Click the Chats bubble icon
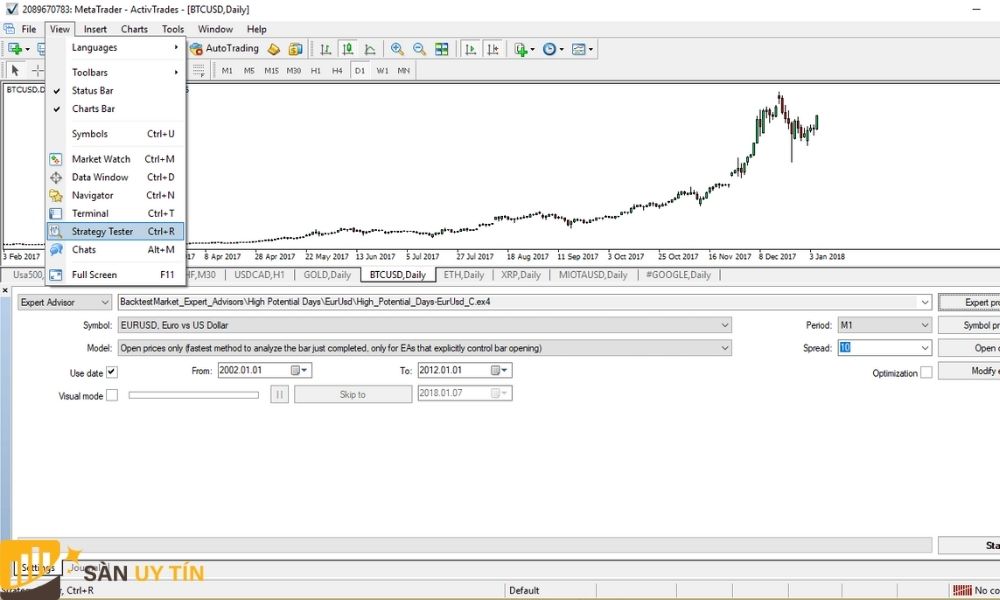 click(x=56, y=249)
